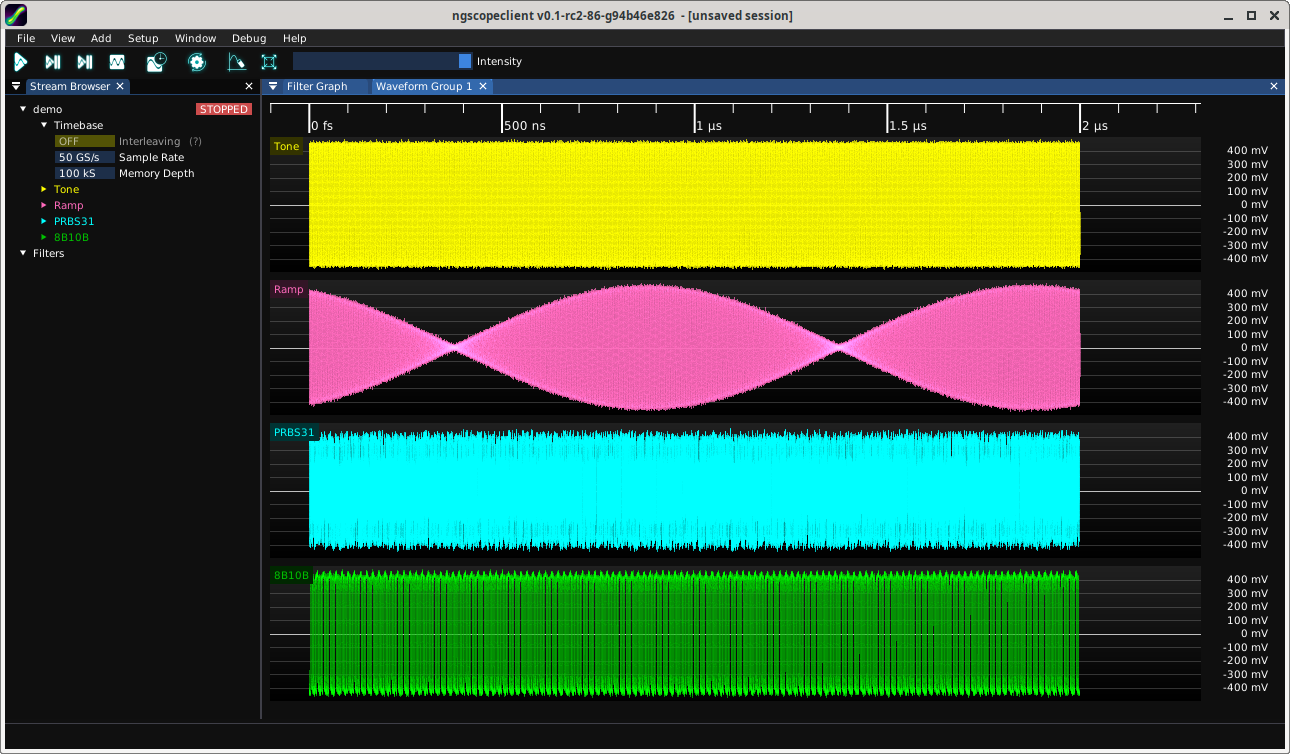Click the 1 µs timeline marker
This screenshot has width=1290, height=754.
pyautogui.click(x=708, y=126)
